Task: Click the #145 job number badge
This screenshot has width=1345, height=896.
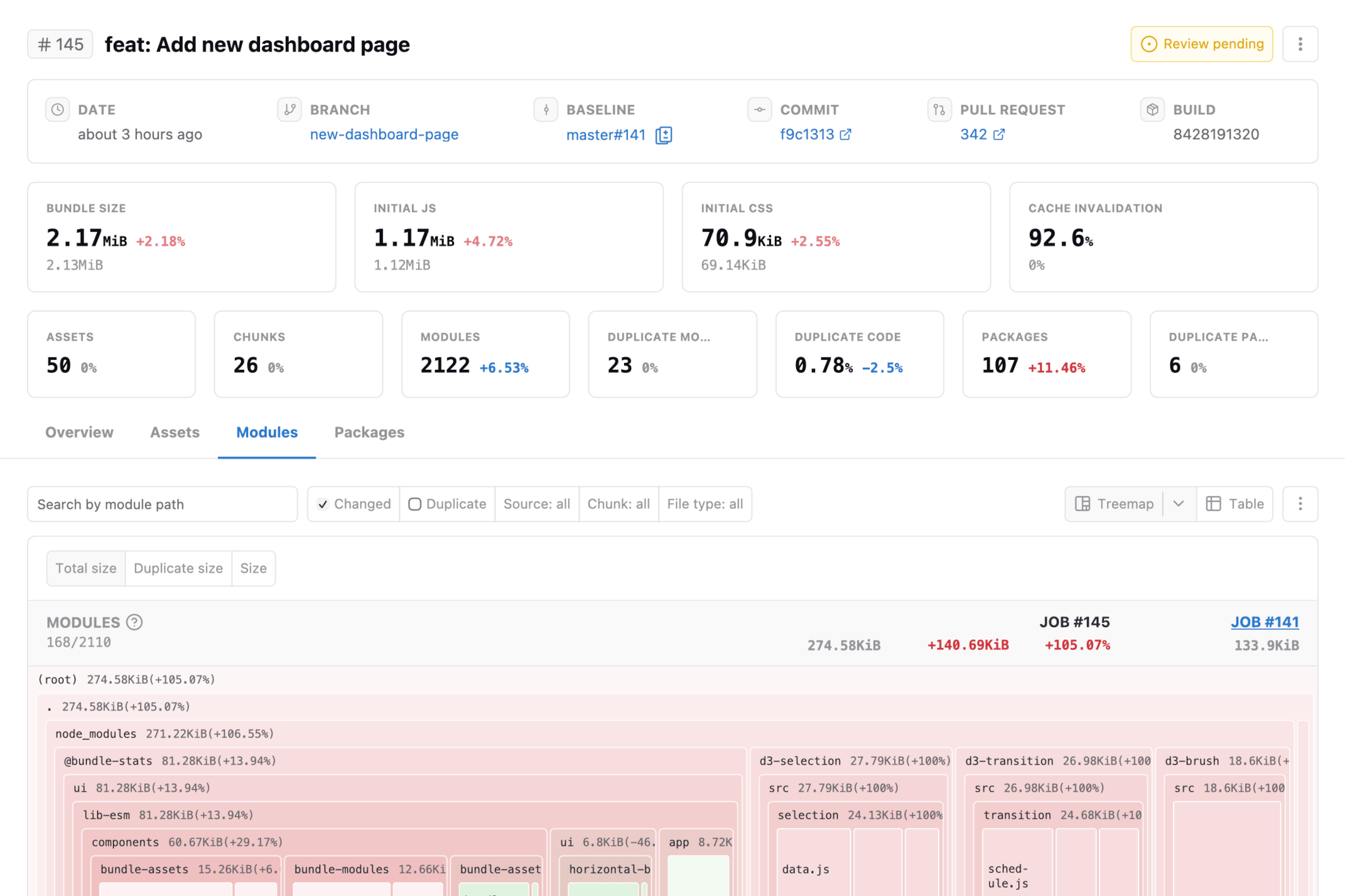Action: [60, 44]
